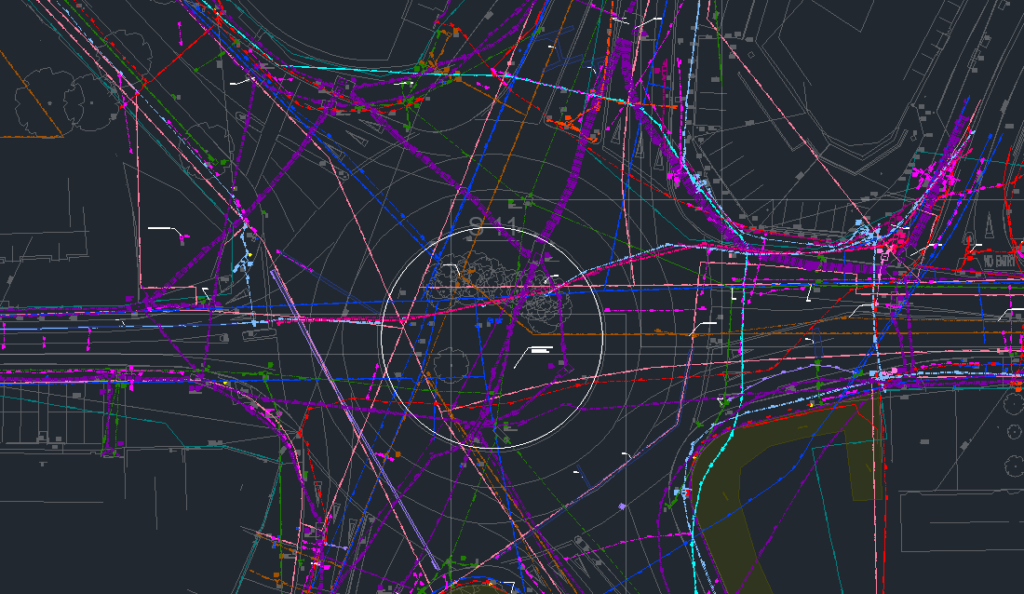Select the white leader label inside the circle
Viewport: 1024px width, 594px height.
pyautogui.click(x=536, y=351)
